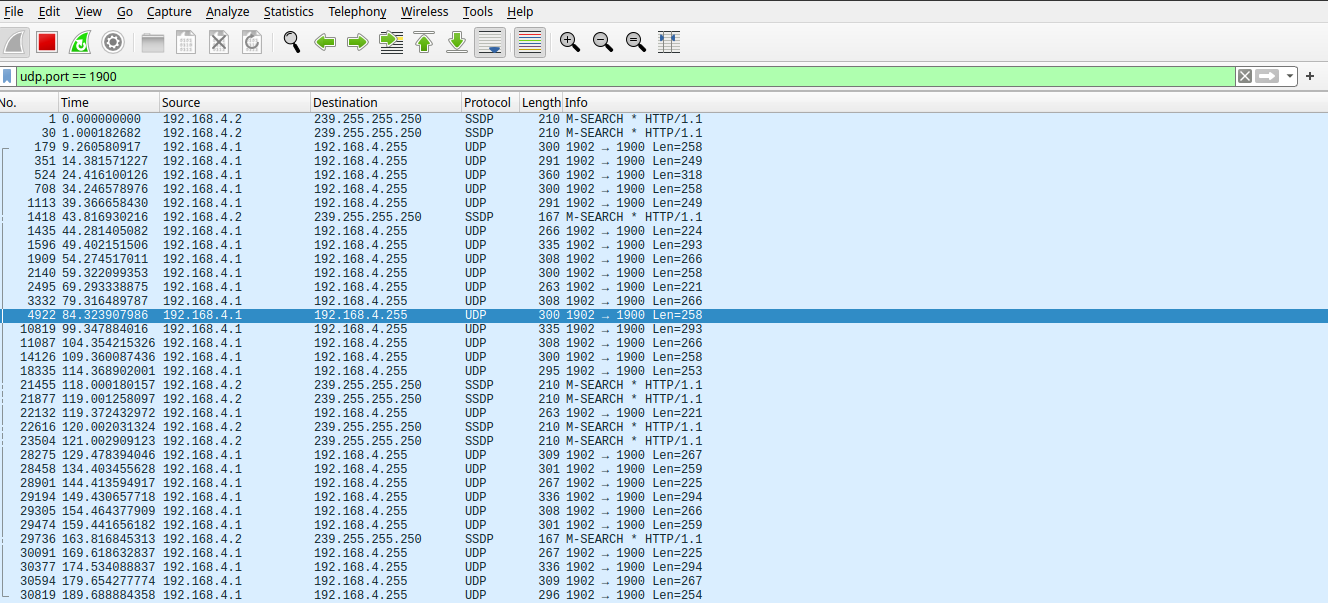Open the Go menu

point(124,11)
